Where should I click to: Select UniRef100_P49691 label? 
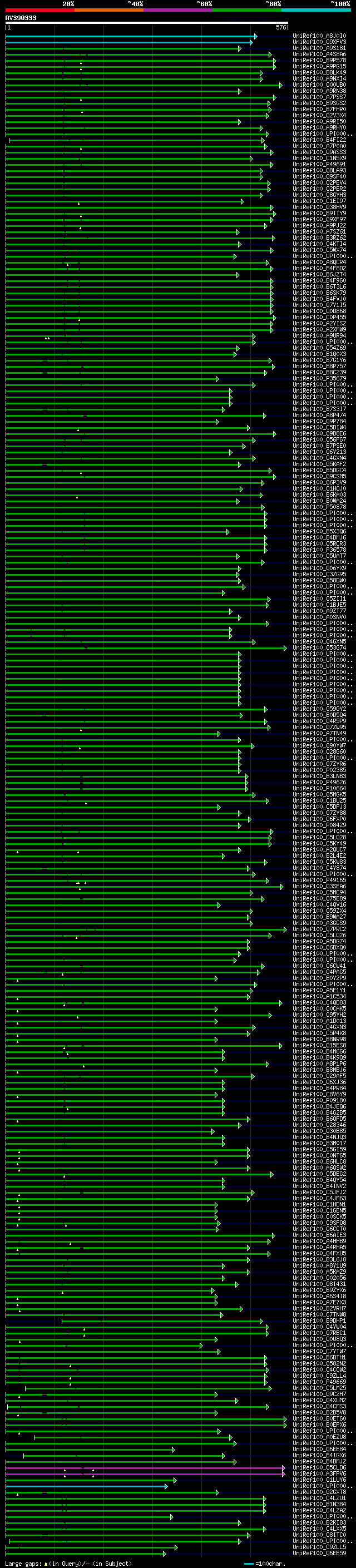[319, 164]
